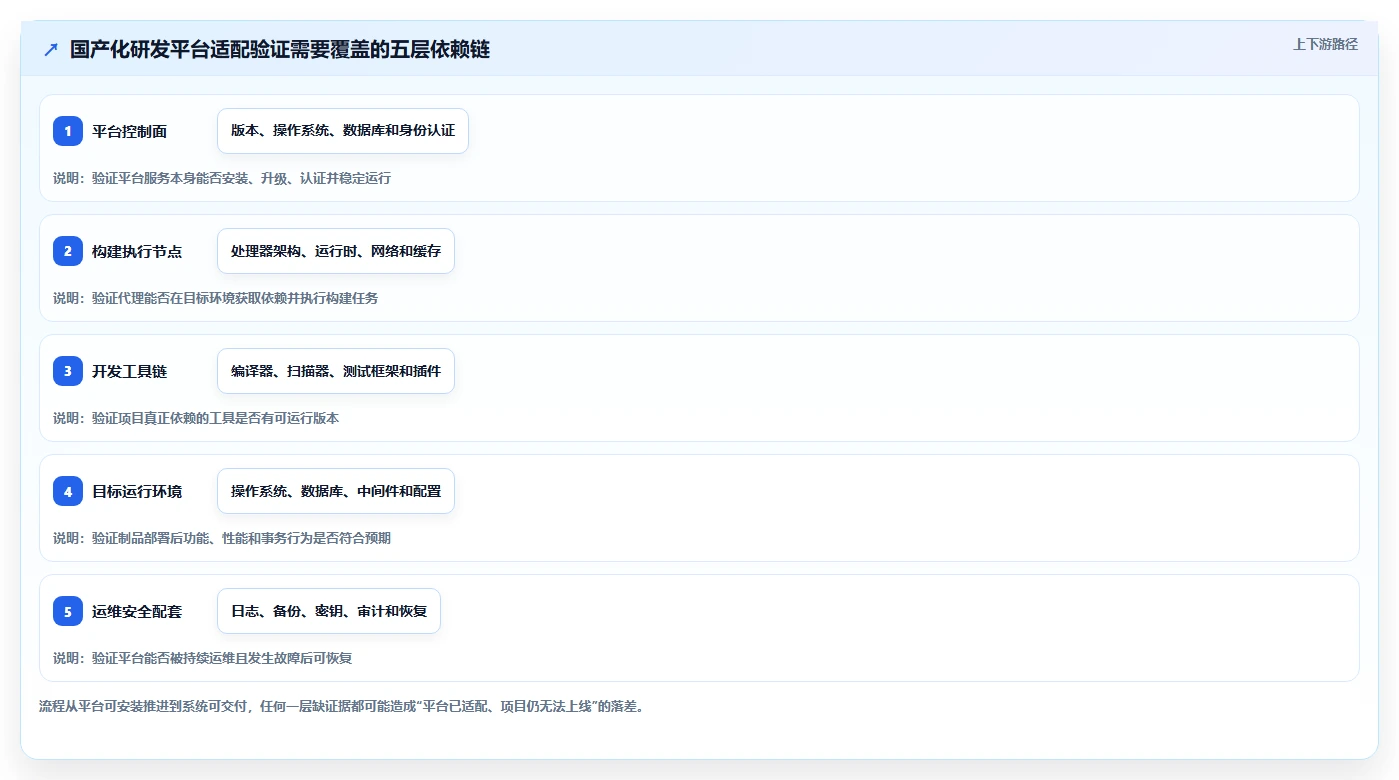Click the 上下游路径 label

tap(1325, 44)
